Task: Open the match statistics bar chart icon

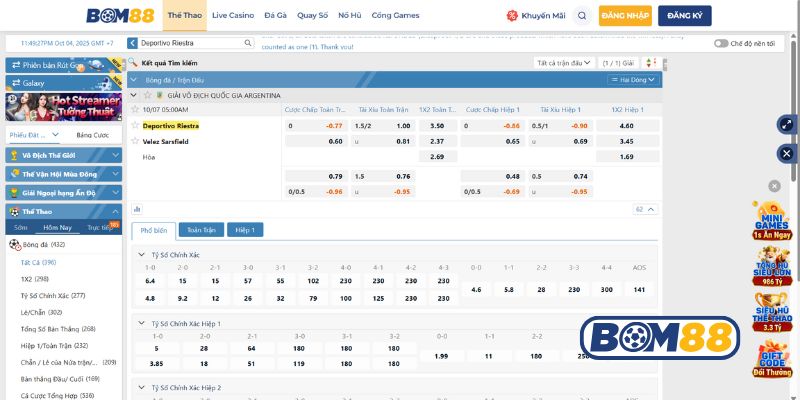Action: click(x=137, y=209)
